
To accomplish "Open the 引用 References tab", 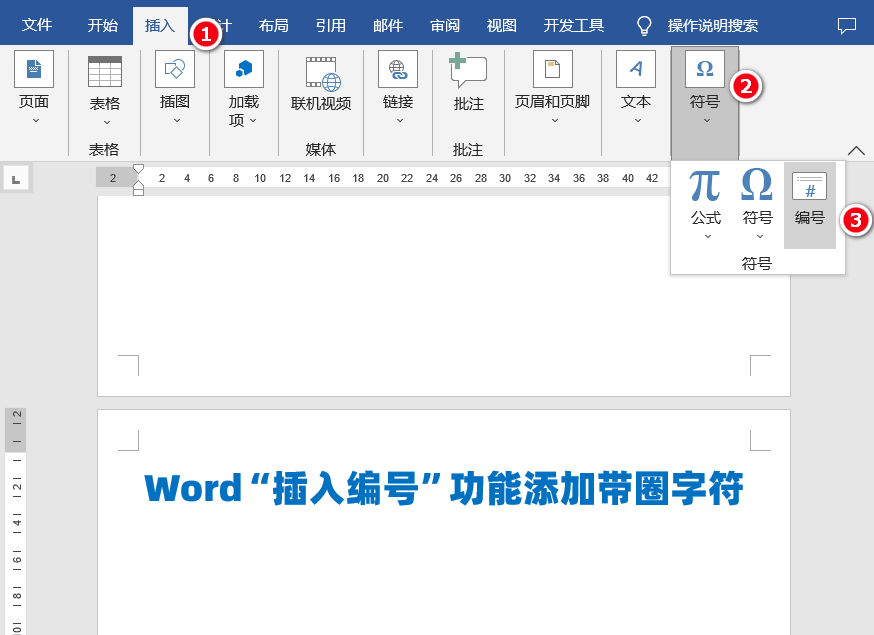I will (x=331, y=26).
